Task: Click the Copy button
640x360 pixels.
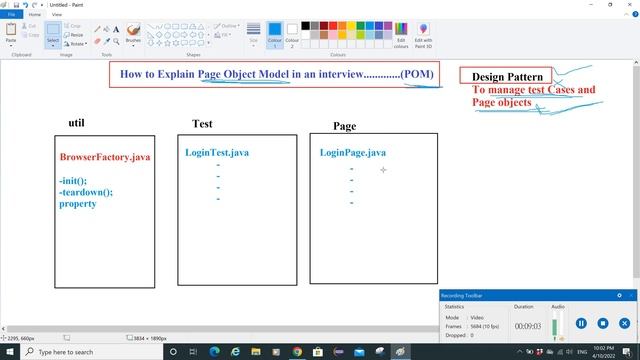Action: 31,35
